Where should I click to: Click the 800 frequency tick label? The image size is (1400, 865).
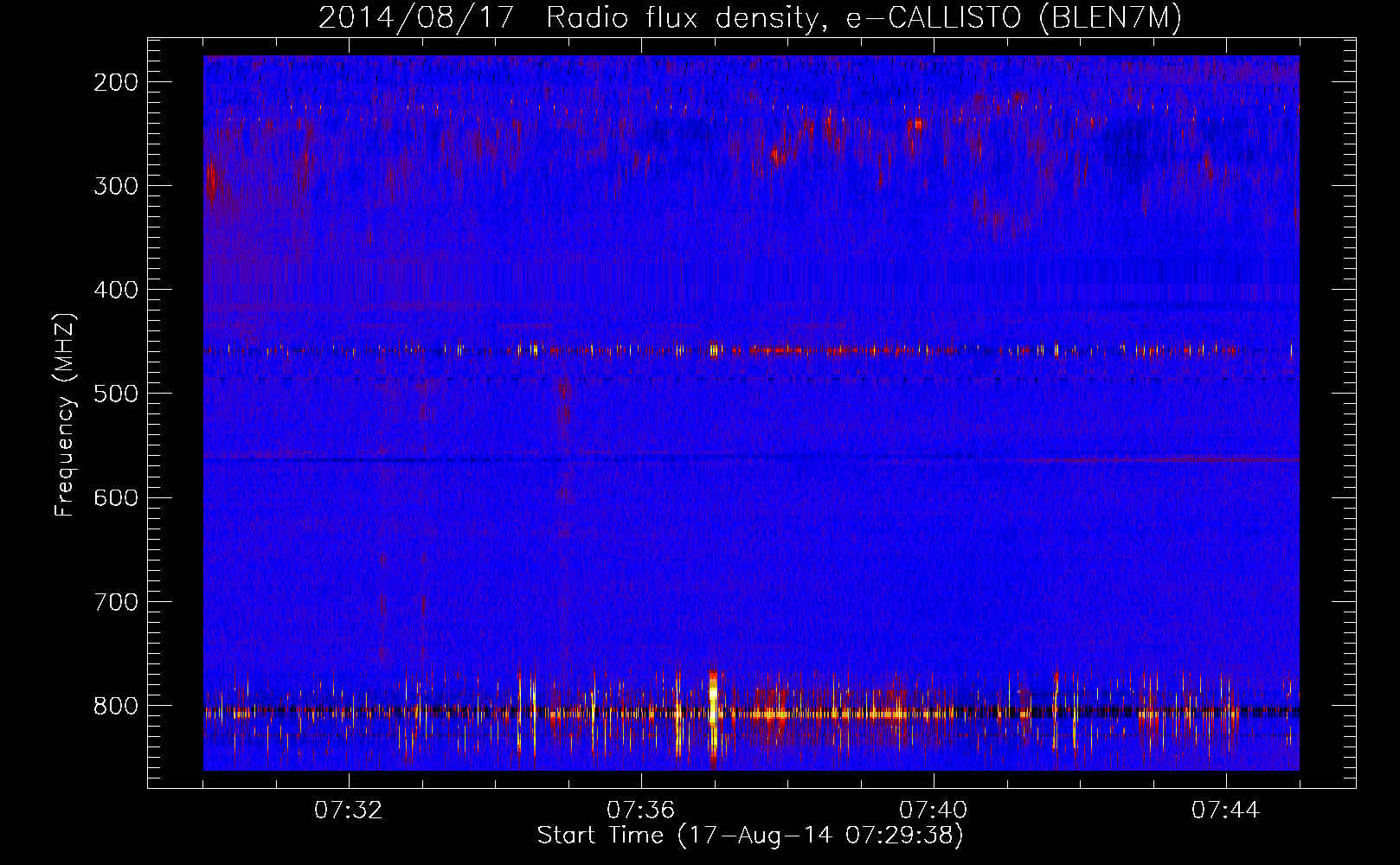[115, 706]
